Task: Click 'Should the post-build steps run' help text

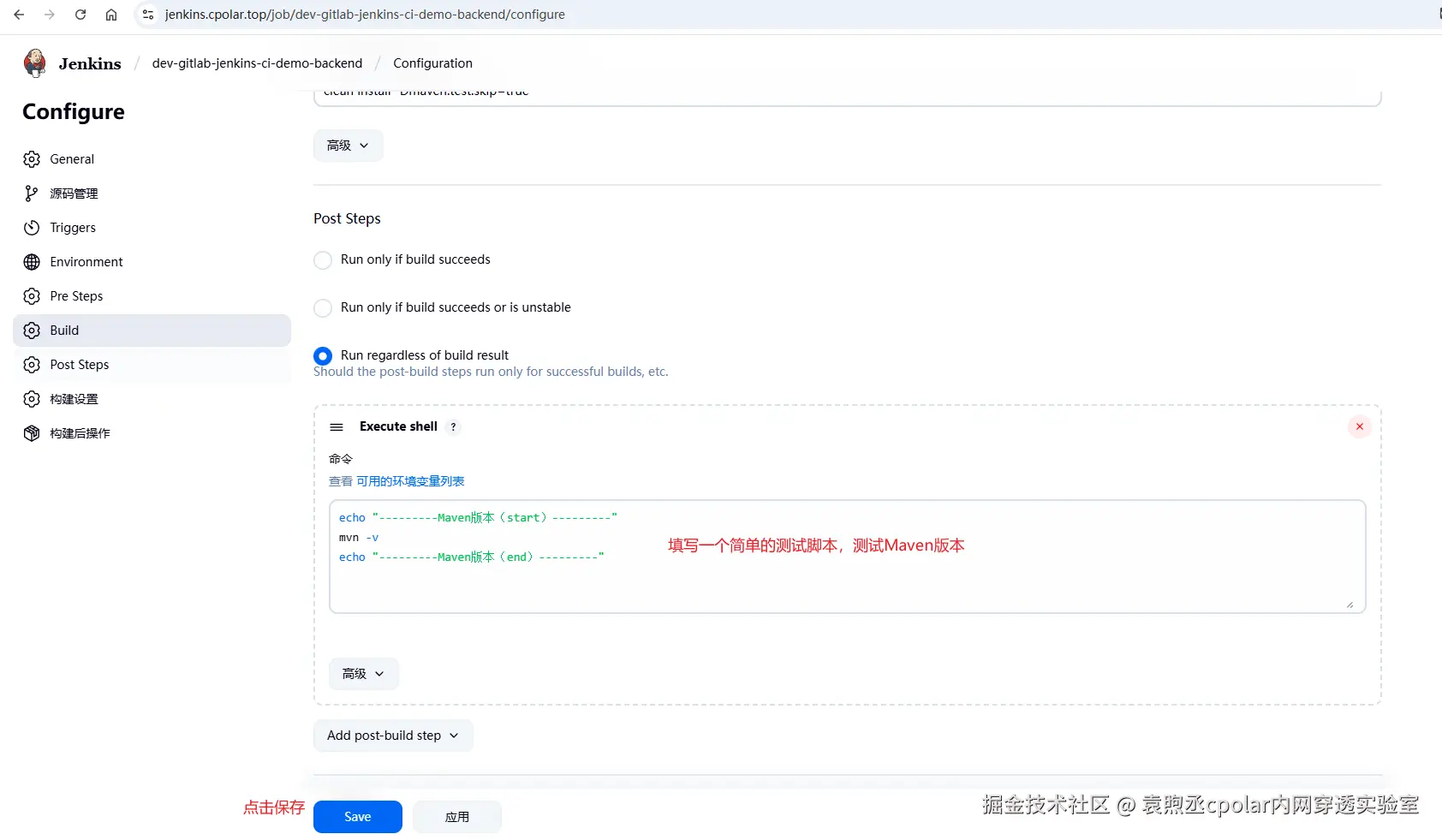Action: pyautogui.click(x=491, y=372)
